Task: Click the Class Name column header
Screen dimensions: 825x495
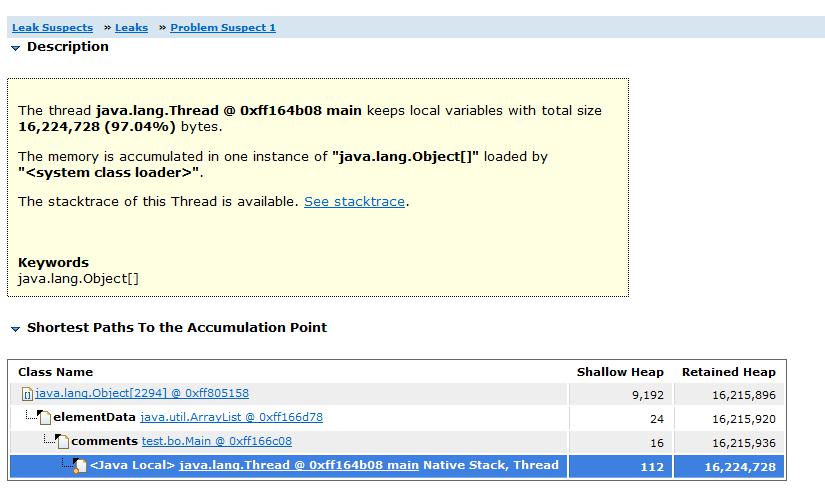Action: (55, 372)
